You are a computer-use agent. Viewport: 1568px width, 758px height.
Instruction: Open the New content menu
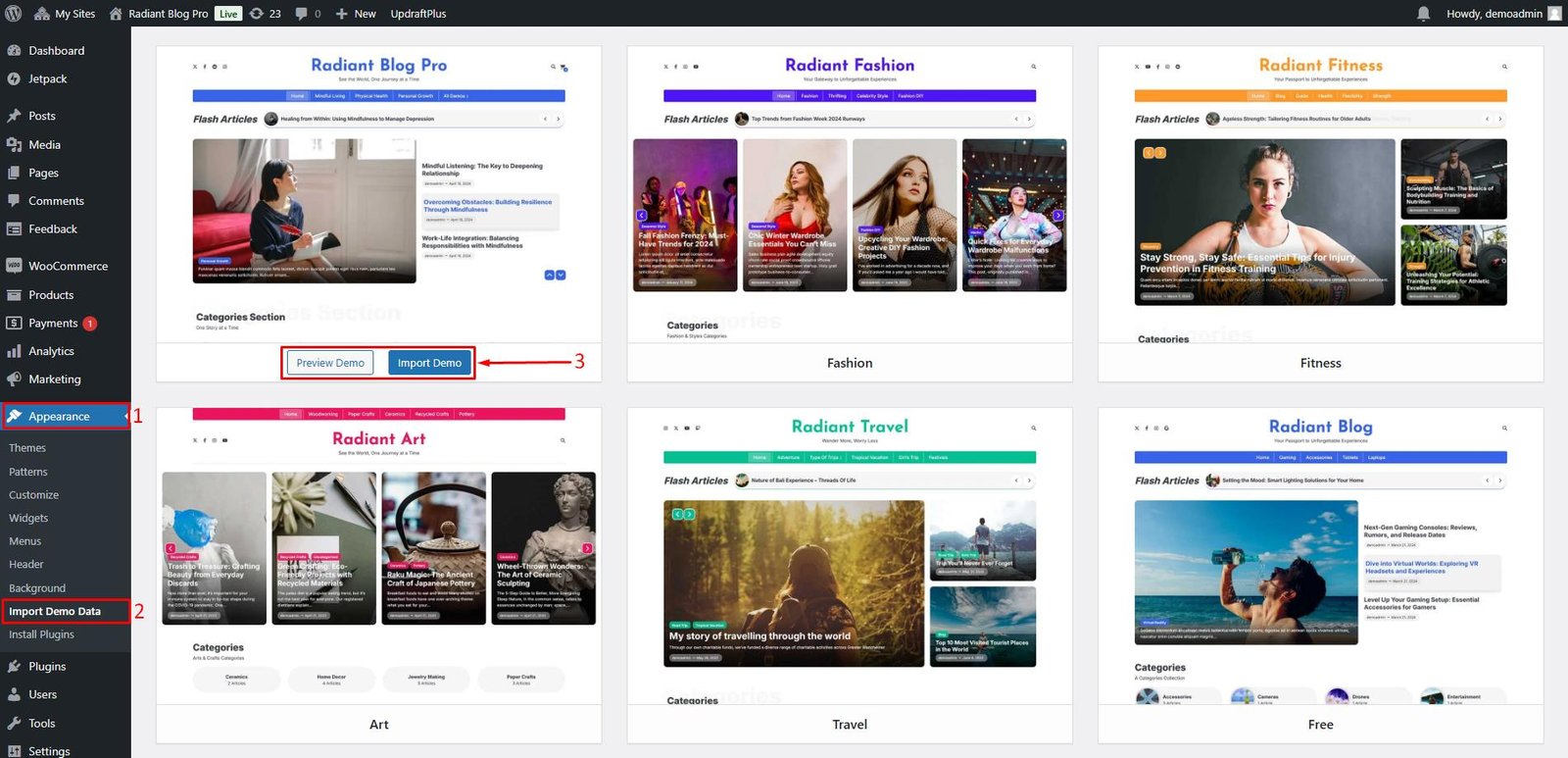point(356,14)
